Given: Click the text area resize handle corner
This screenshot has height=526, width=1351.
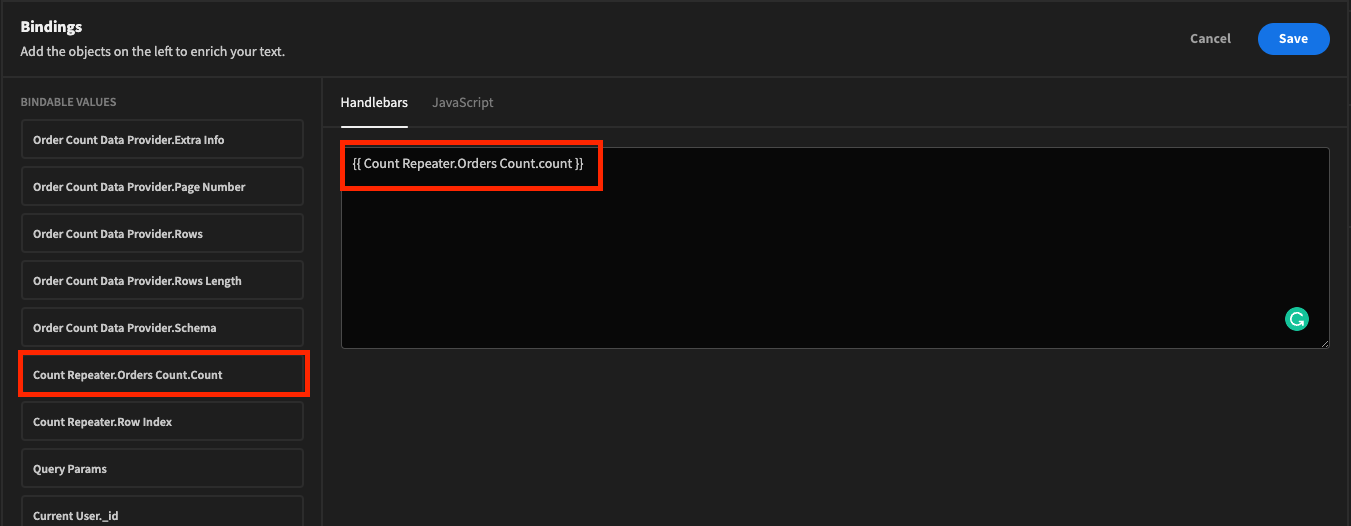Looking at the screenshot, I should 1324,342.
